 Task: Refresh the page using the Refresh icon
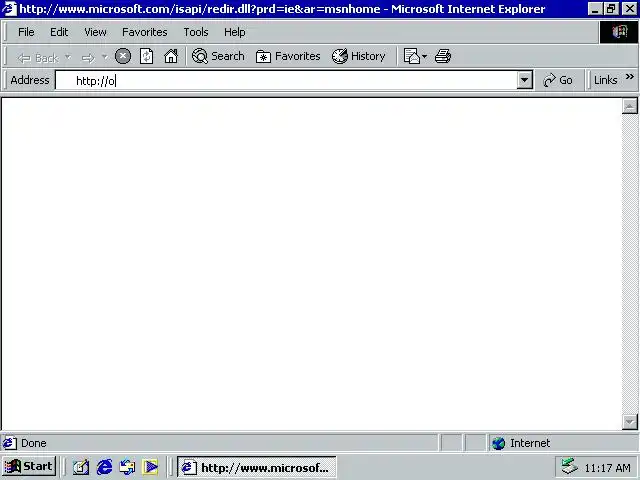click(x=146, y=56)
